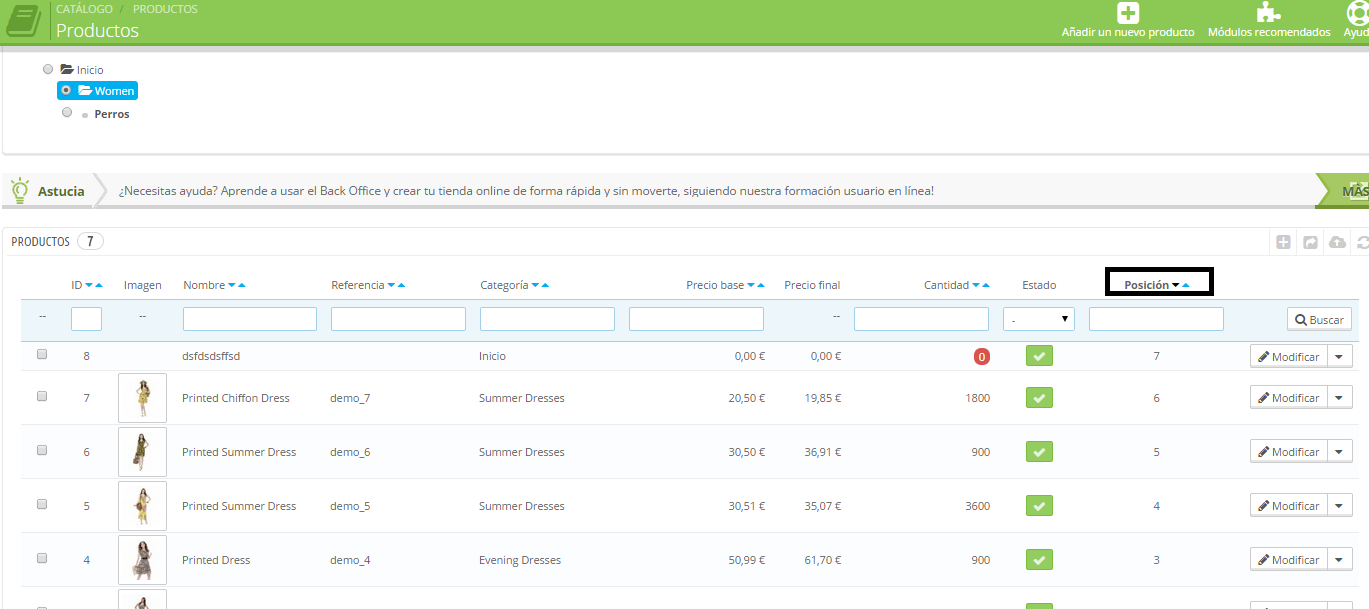Click the export arrow icon above table
1369x609 pixels.
pos(1310,242)
